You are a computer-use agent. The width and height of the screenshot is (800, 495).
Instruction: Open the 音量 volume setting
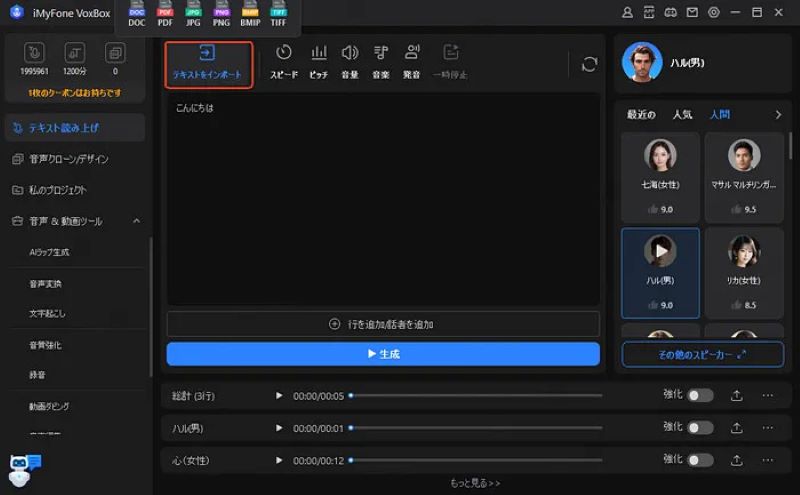pyautogui.click(x=350, y=62)
